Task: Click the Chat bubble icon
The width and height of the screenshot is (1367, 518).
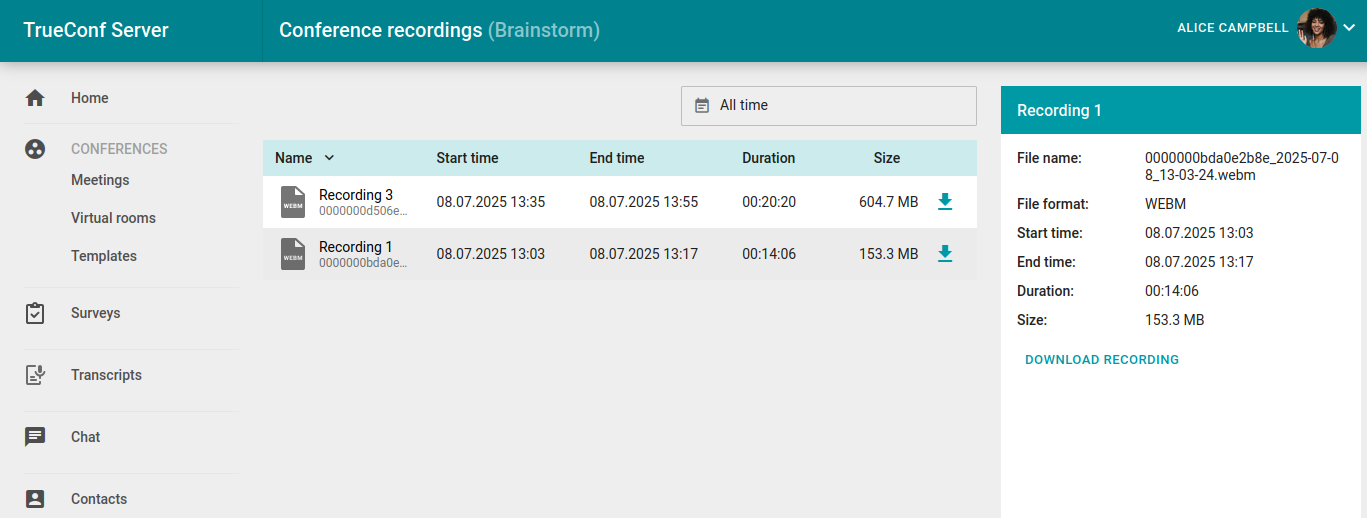Action: tap(35, 437)
